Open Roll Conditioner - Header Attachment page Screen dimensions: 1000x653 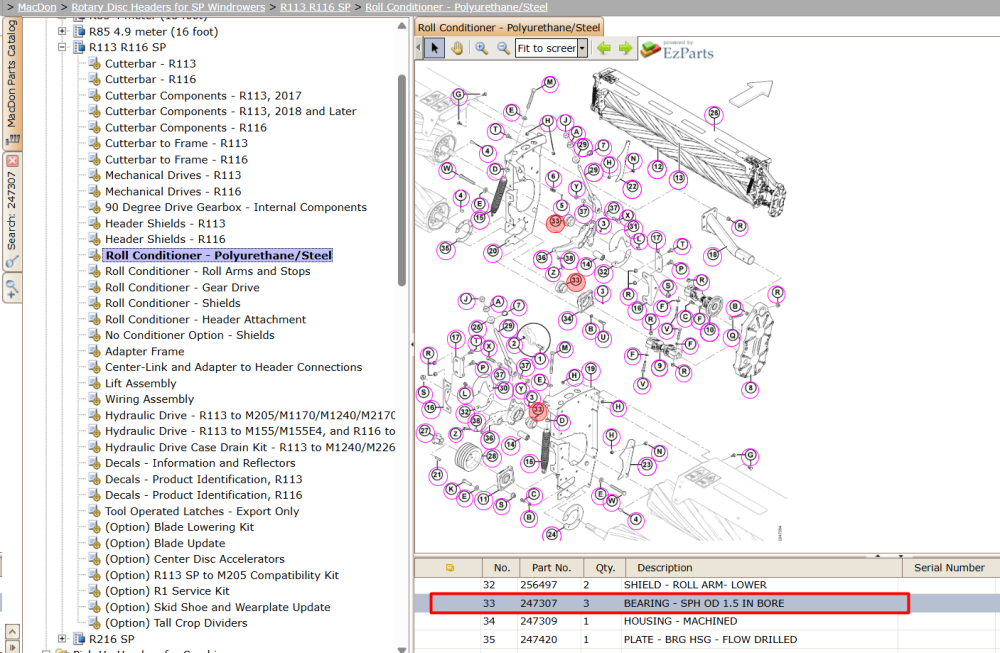205,319
